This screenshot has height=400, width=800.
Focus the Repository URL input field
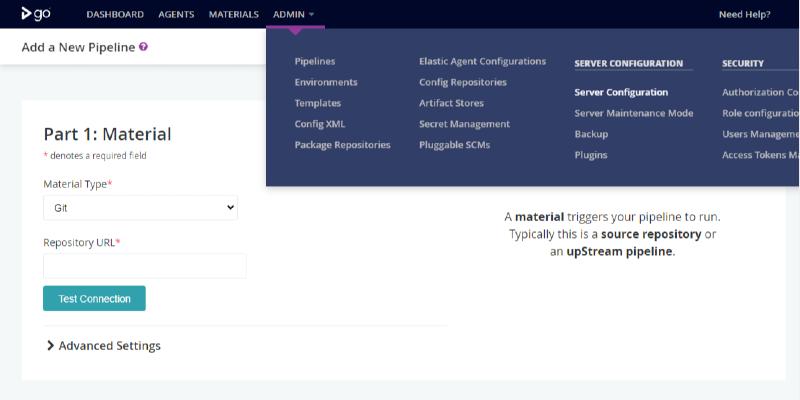[x=144, y=266]
